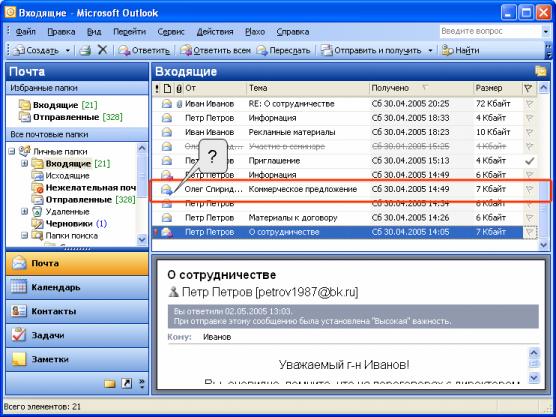556x417 pixels.
Task: Click Ответить reply toolbar button
Action: [144, 51]
